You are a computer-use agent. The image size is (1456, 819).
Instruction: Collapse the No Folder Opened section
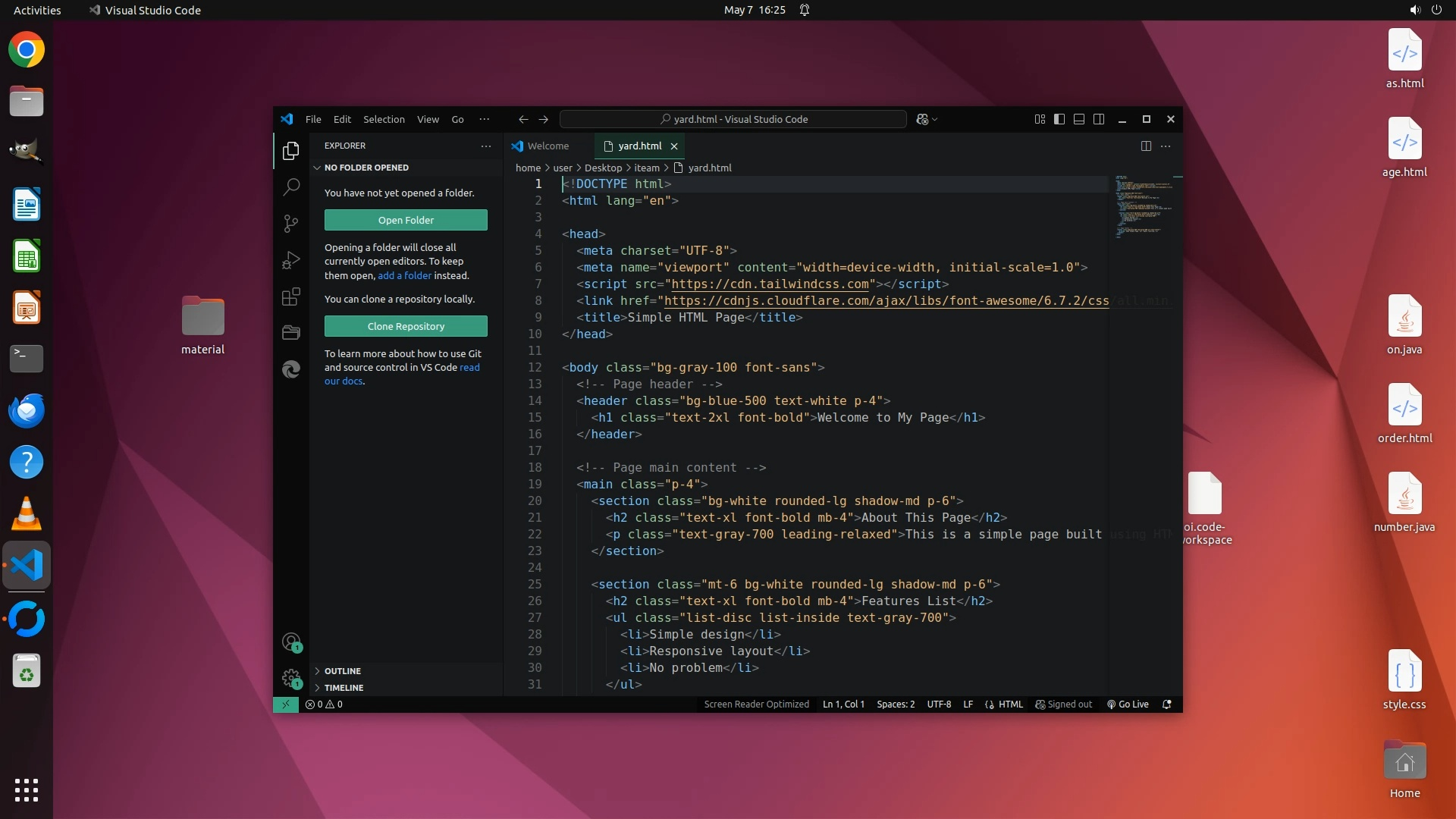(x=366, y=168)
